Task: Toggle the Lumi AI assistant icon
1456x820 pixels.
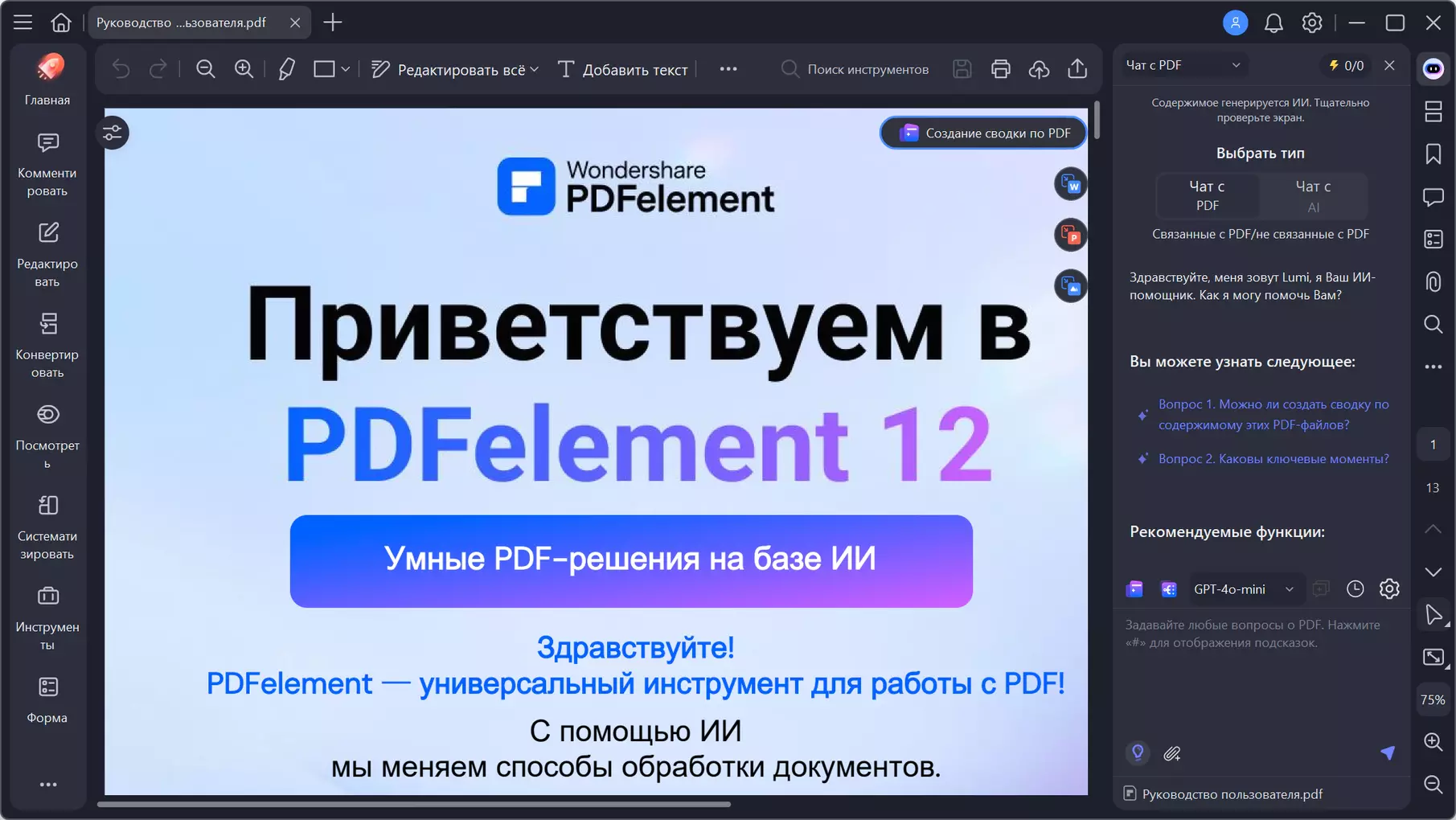Action: click(1433, 68)
